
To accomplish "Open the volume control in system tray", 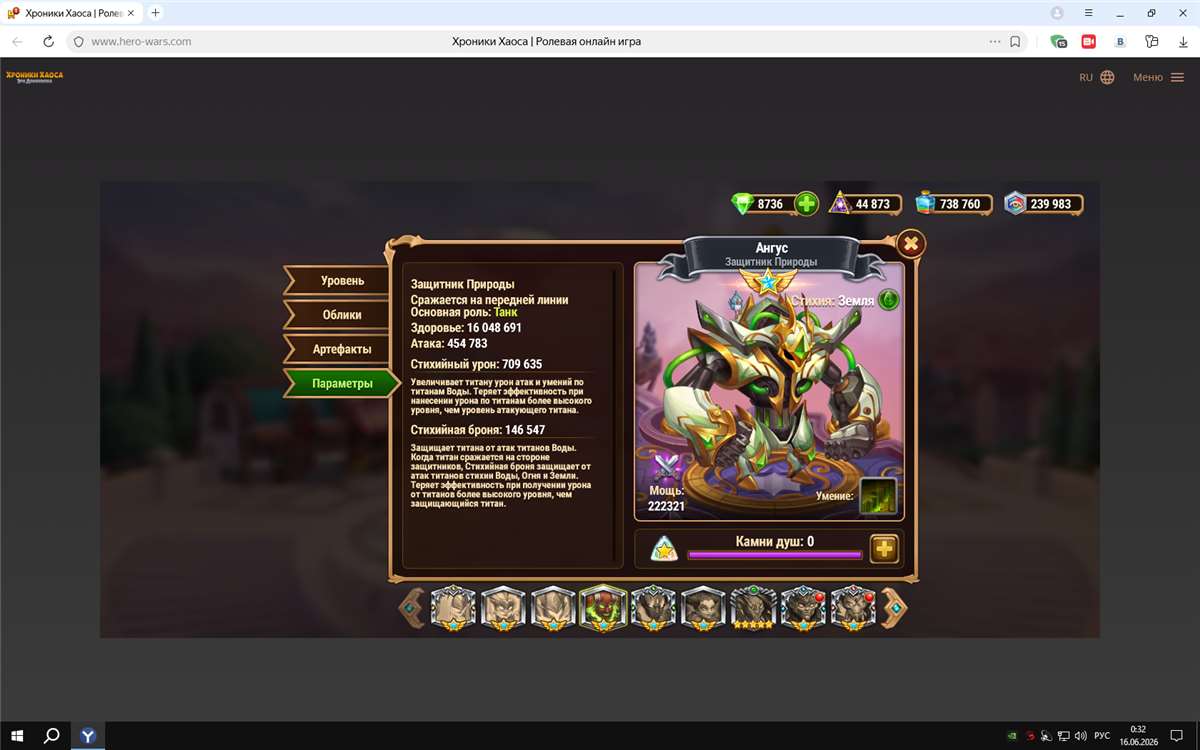I will pos(1080,735).
